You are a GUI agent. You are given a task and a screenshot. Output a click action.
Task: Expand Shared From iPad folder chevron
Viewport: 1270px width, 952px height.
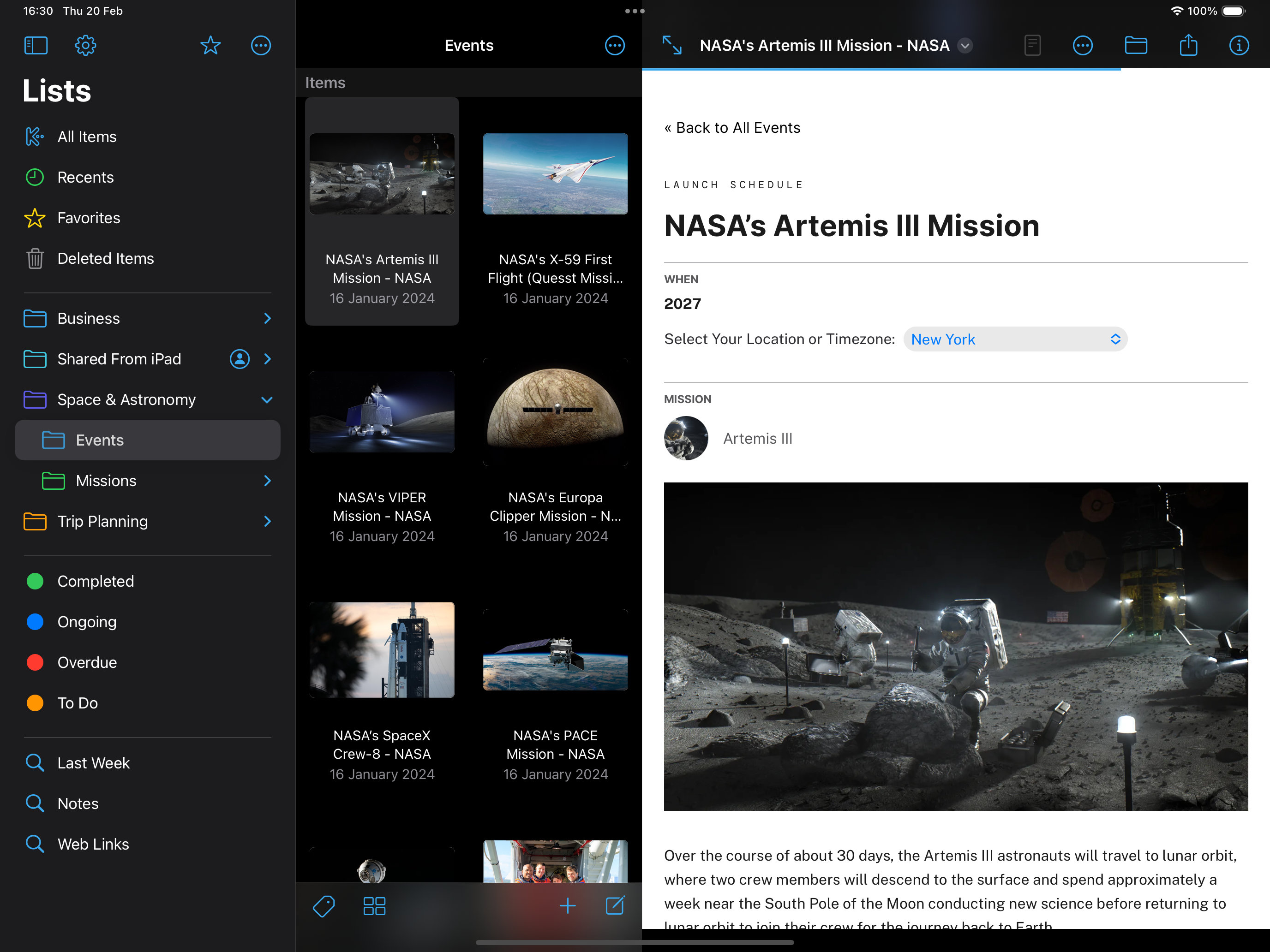coord(267,359)
